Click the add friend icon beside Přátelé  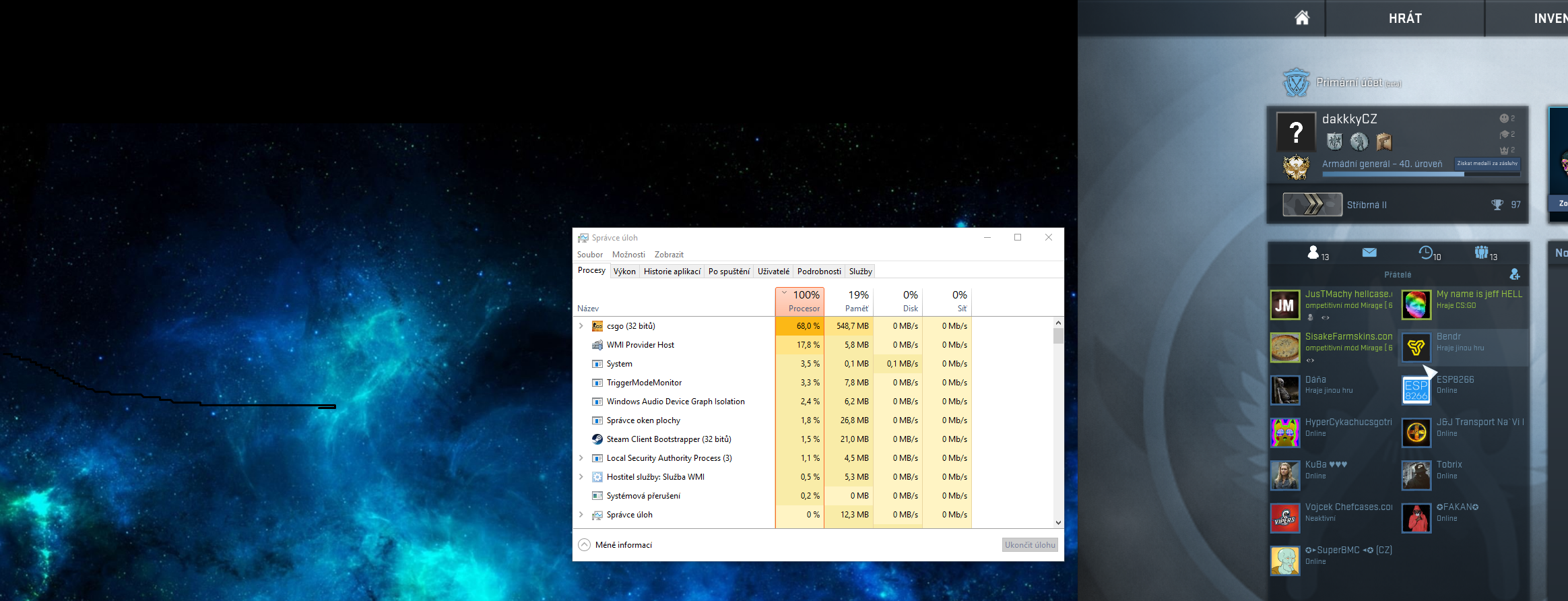click(x=1515, y=274)
